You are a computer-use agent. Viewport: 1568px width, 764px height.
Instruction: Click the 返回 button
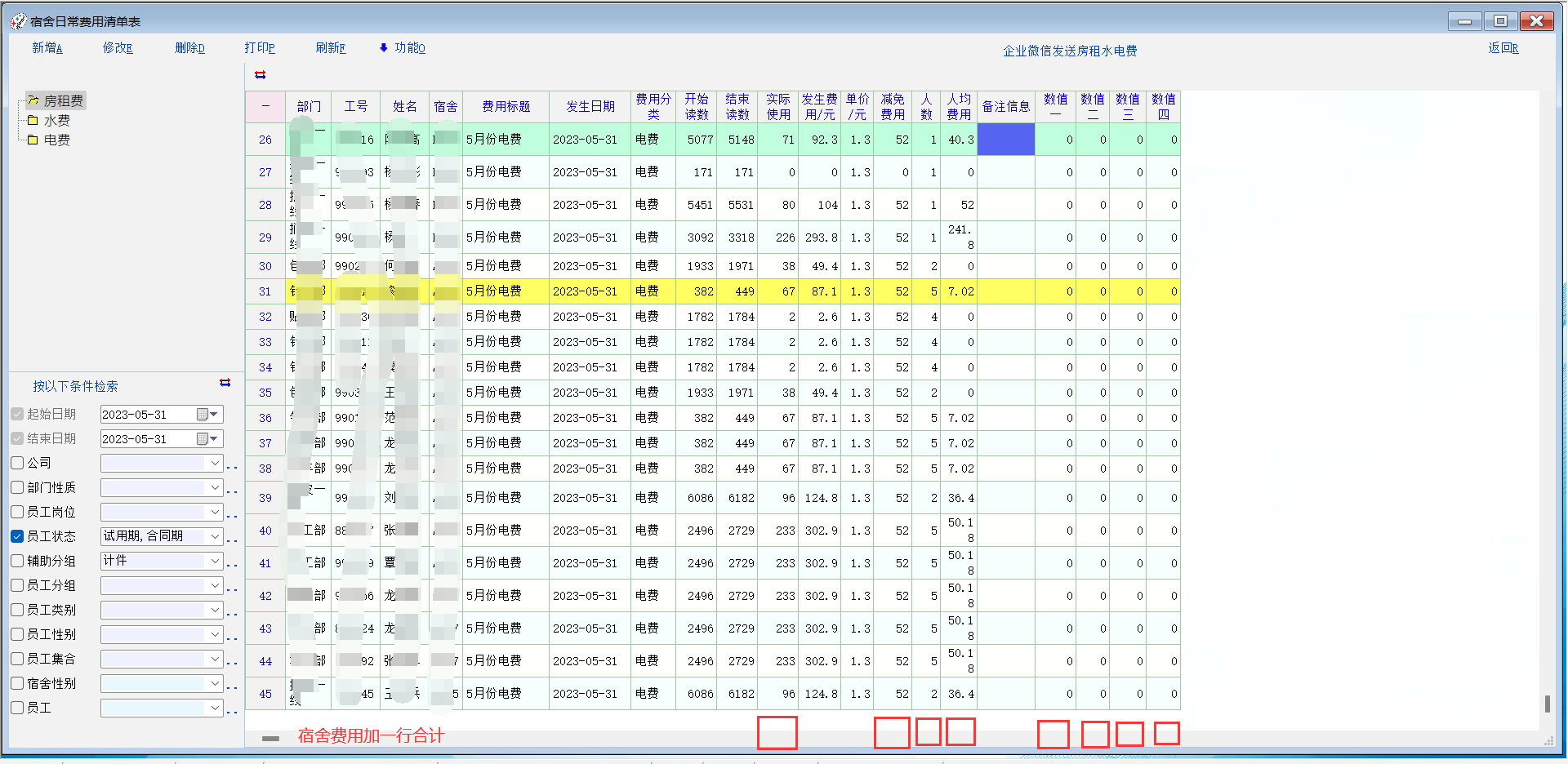1503,48
